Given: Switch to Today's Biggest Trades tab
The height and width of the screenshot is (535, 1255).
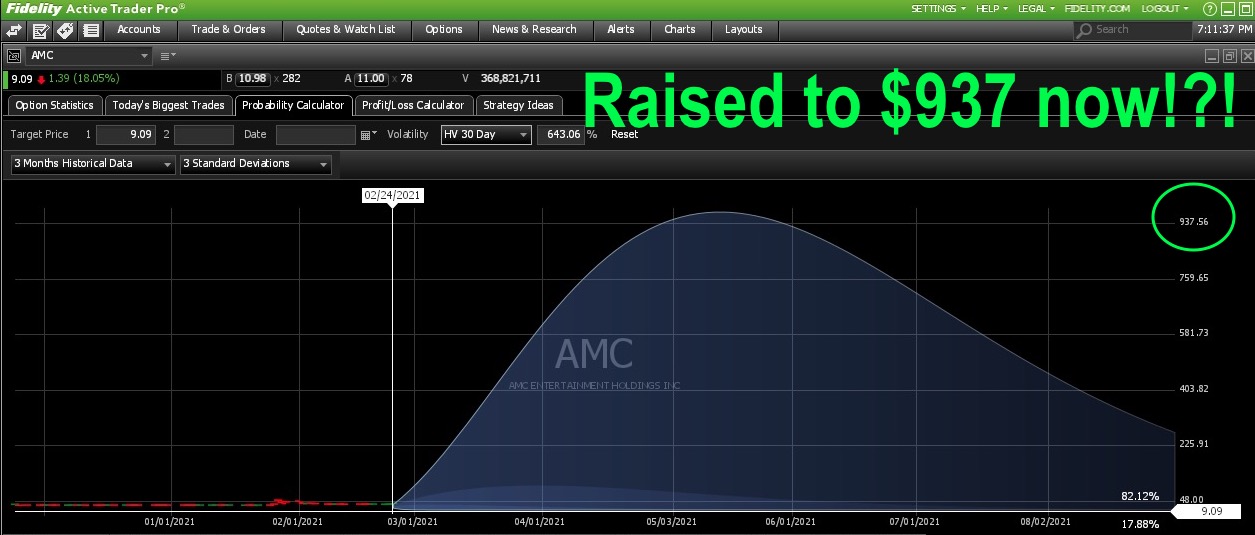Looking at the screenshot, I should [168, 105].
